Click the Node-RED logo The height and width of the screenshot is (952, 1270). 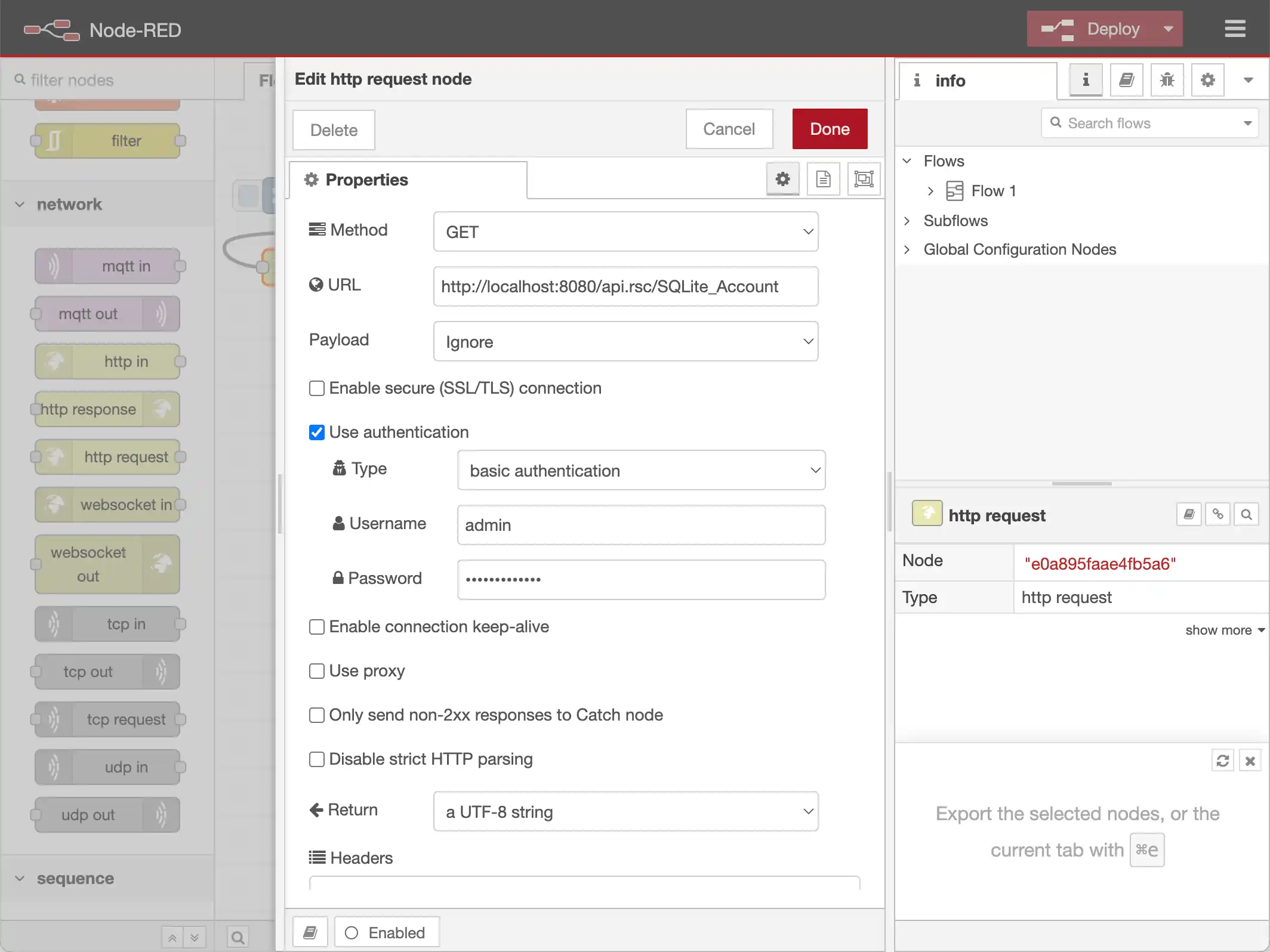point(51,29)
